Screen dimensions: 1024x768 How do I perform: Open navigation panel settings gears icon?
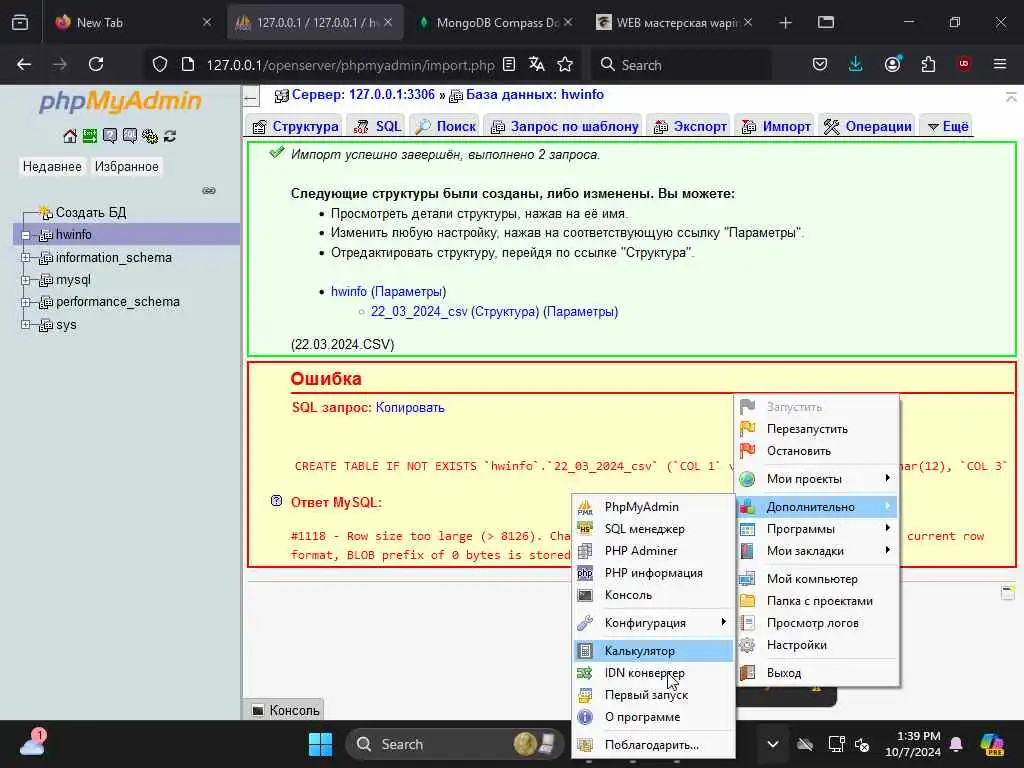point(150,136)
